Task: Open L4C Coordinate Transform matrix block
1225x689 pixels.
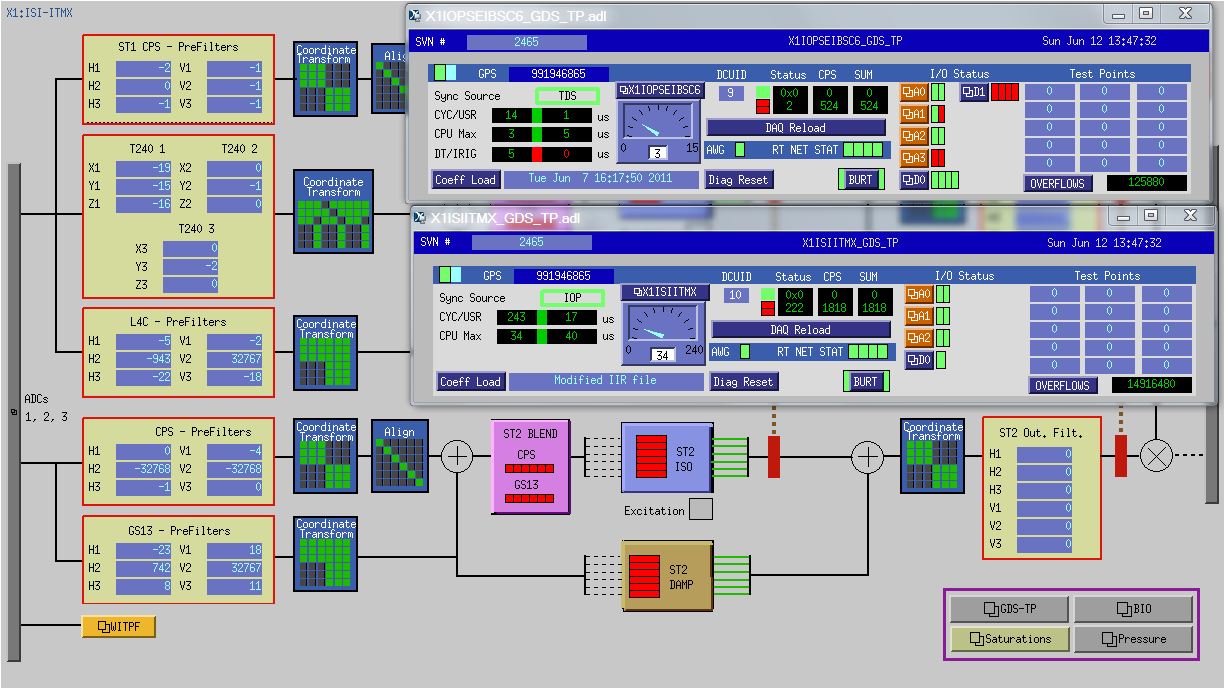Action: pyautogui.click(x=326, y=352)
